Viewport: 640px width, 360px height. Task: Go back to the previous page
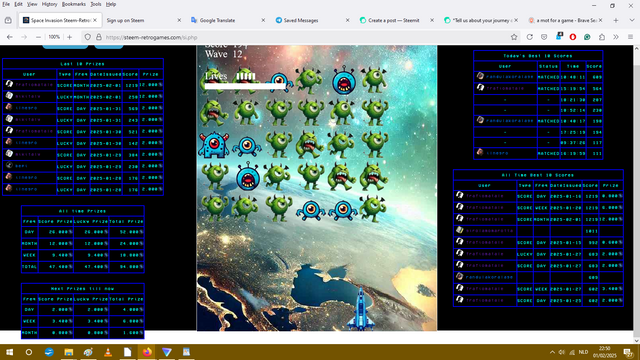(x=10, y=37)
